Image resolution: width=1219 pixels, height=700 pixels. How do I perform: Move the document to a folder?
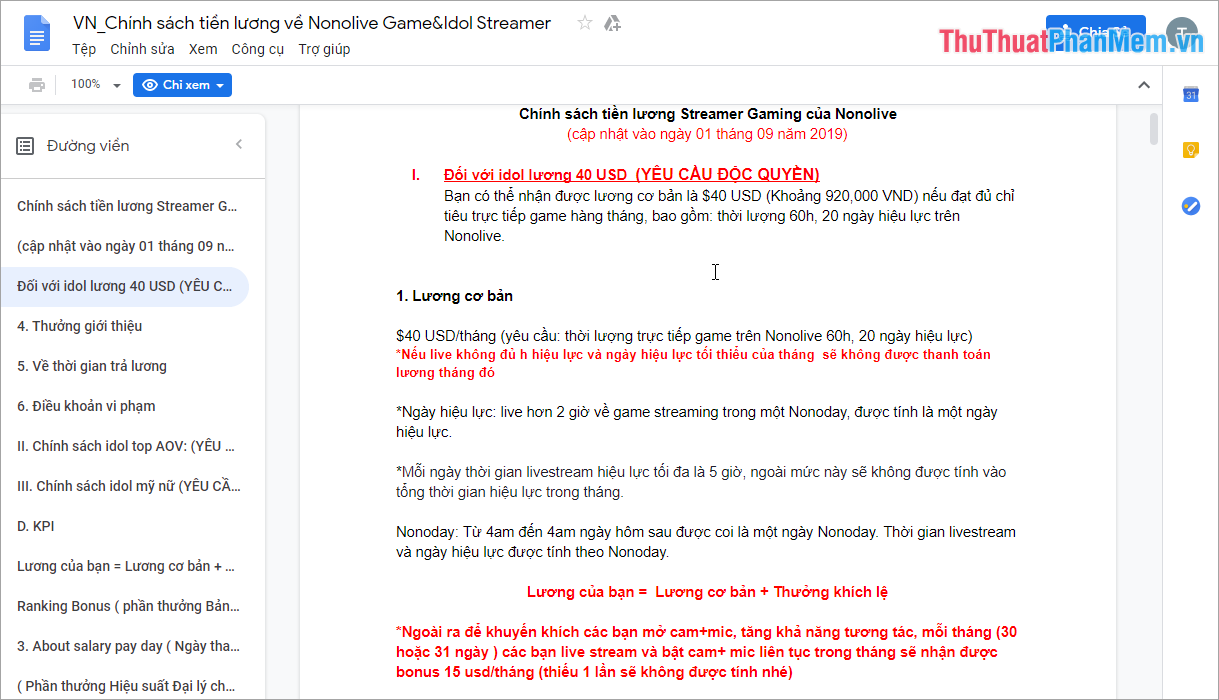[x=612, y=22]
